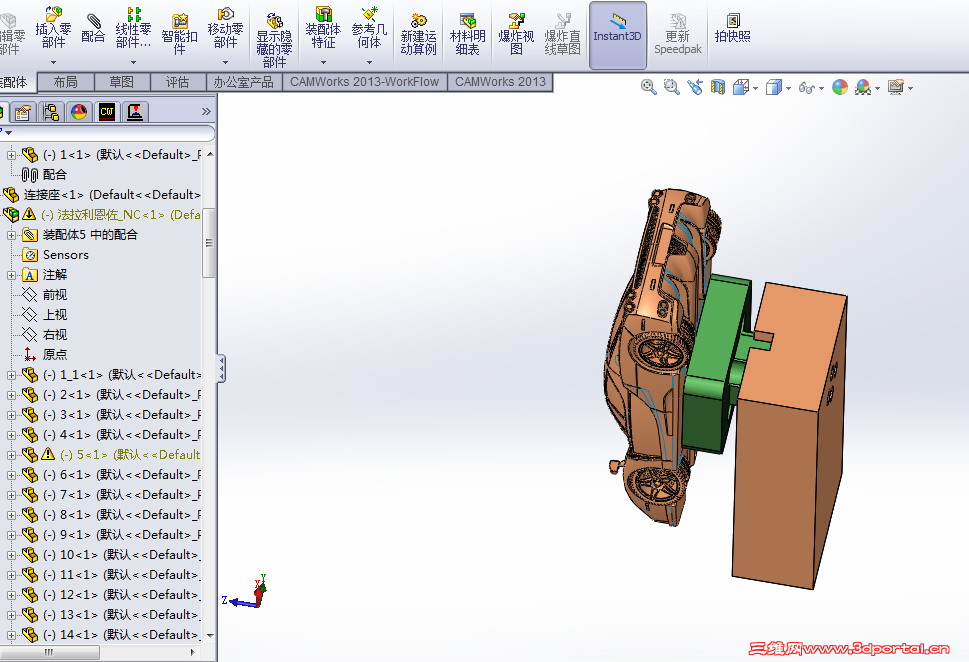This screenshot has height=662, width=969.
Task: Click the Apply Scene icon
Action: (863, 87)
